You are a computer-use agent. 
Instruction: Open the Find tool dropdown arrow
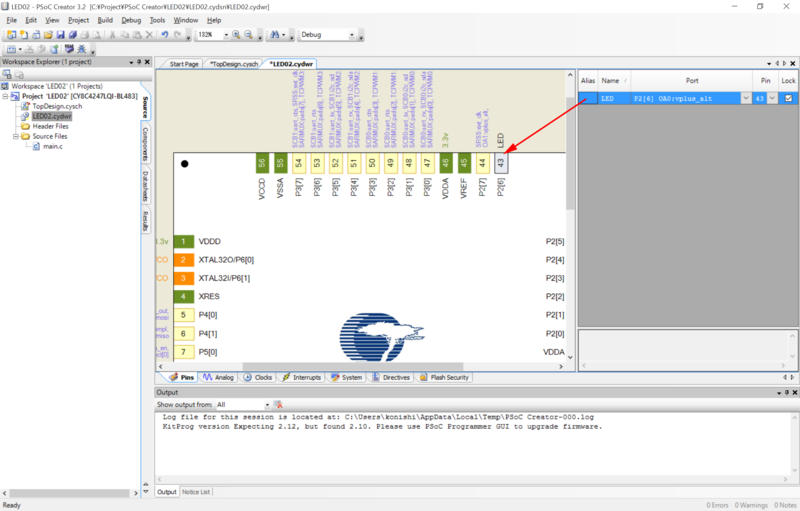pyautogui.click(x=284, y=35)
